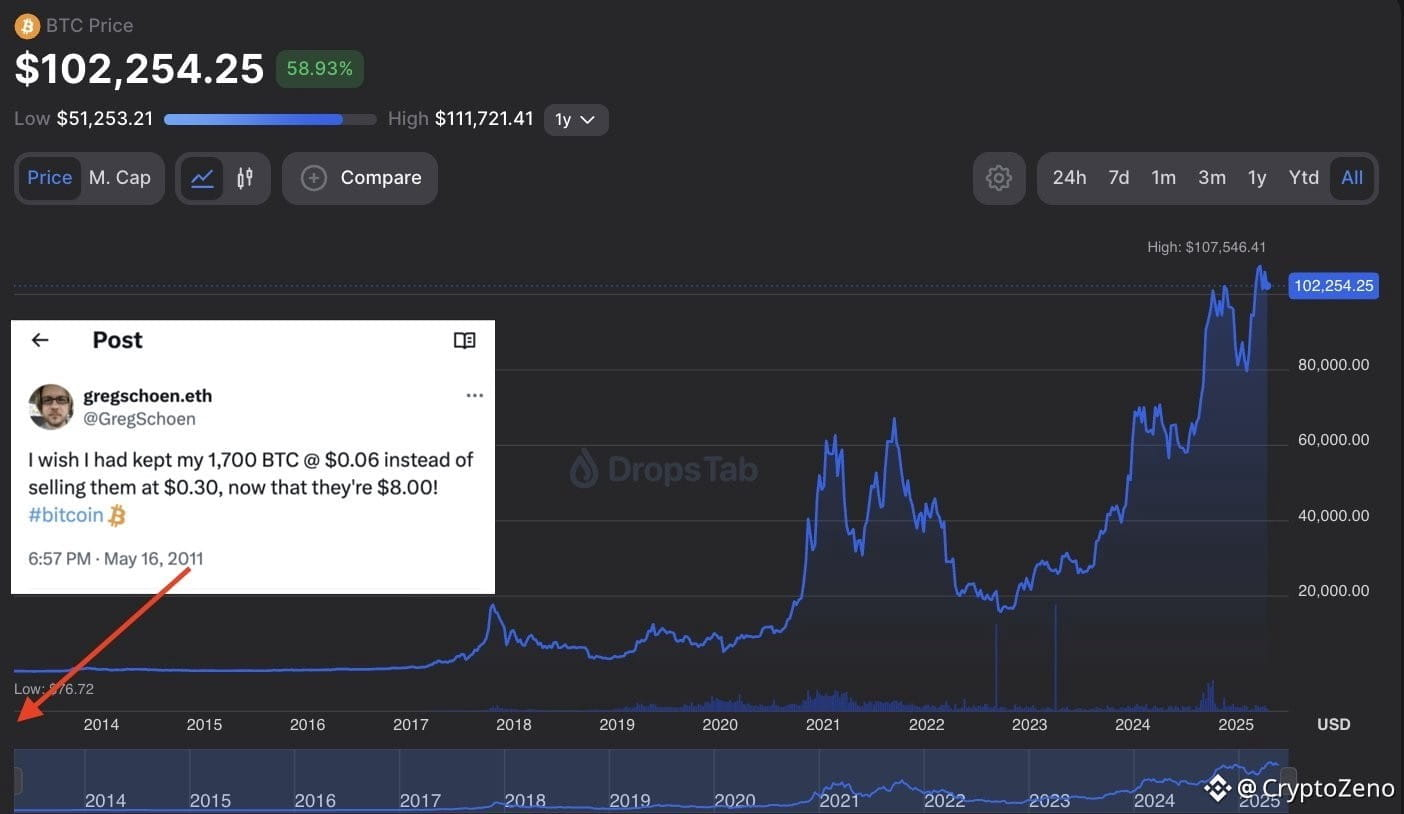Open the #bitcoin hashtag link
The height and width of the screenshot is (814, 1404).
(66, 515)
